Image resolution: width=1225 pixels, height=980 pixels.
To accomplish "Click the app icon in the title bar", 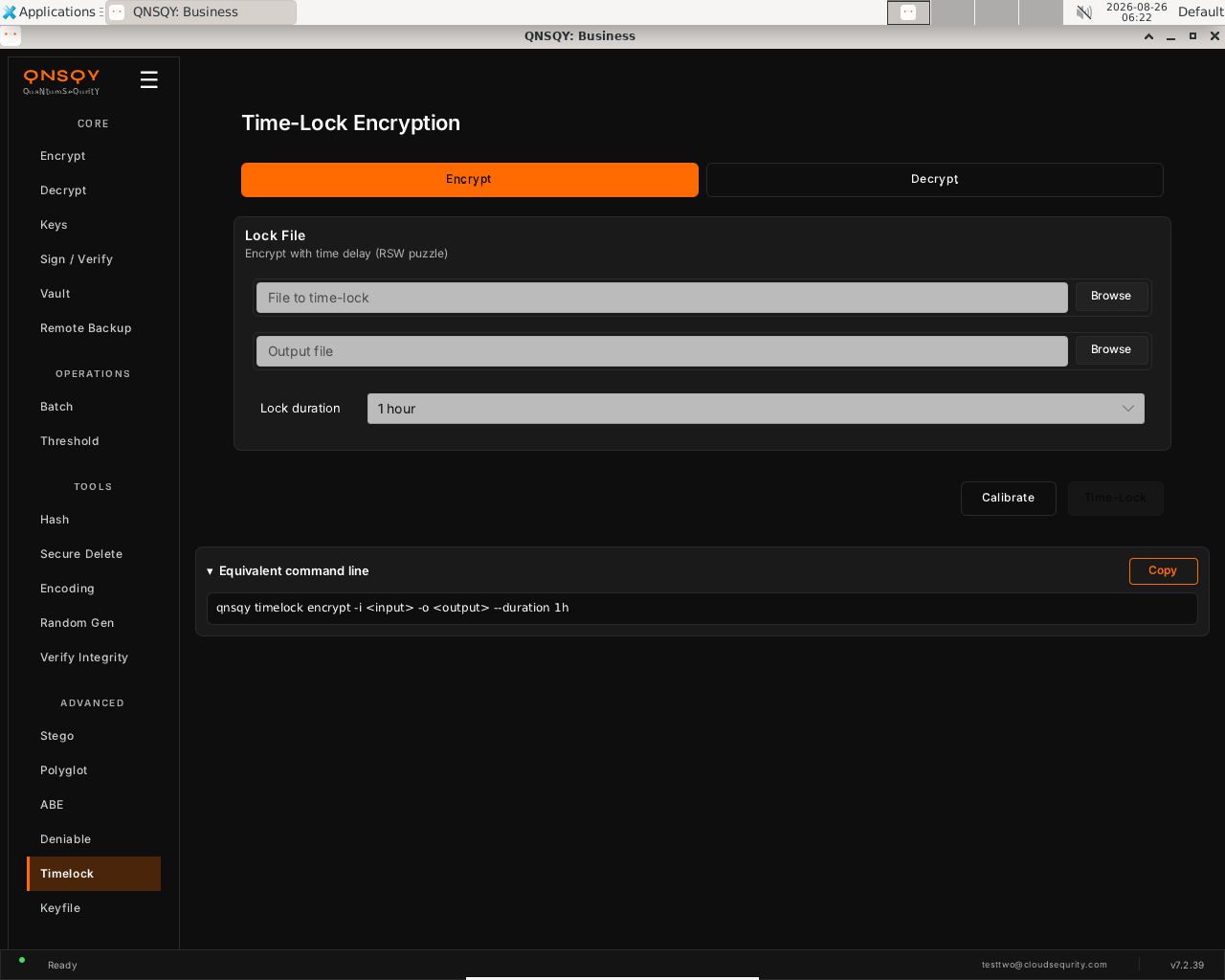I will pos(11,35).
